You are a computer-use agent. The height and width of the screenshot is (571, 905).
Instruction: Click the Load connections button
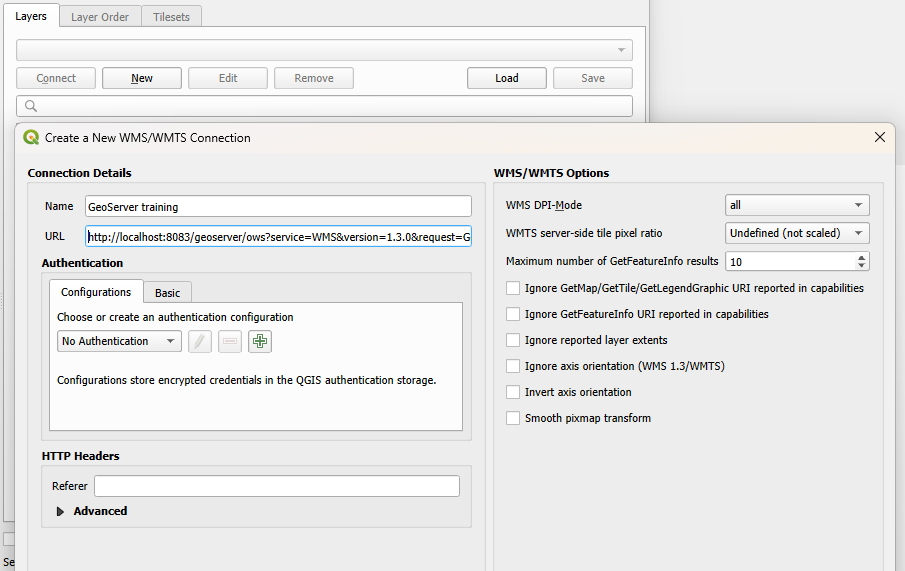pos(507,78)
